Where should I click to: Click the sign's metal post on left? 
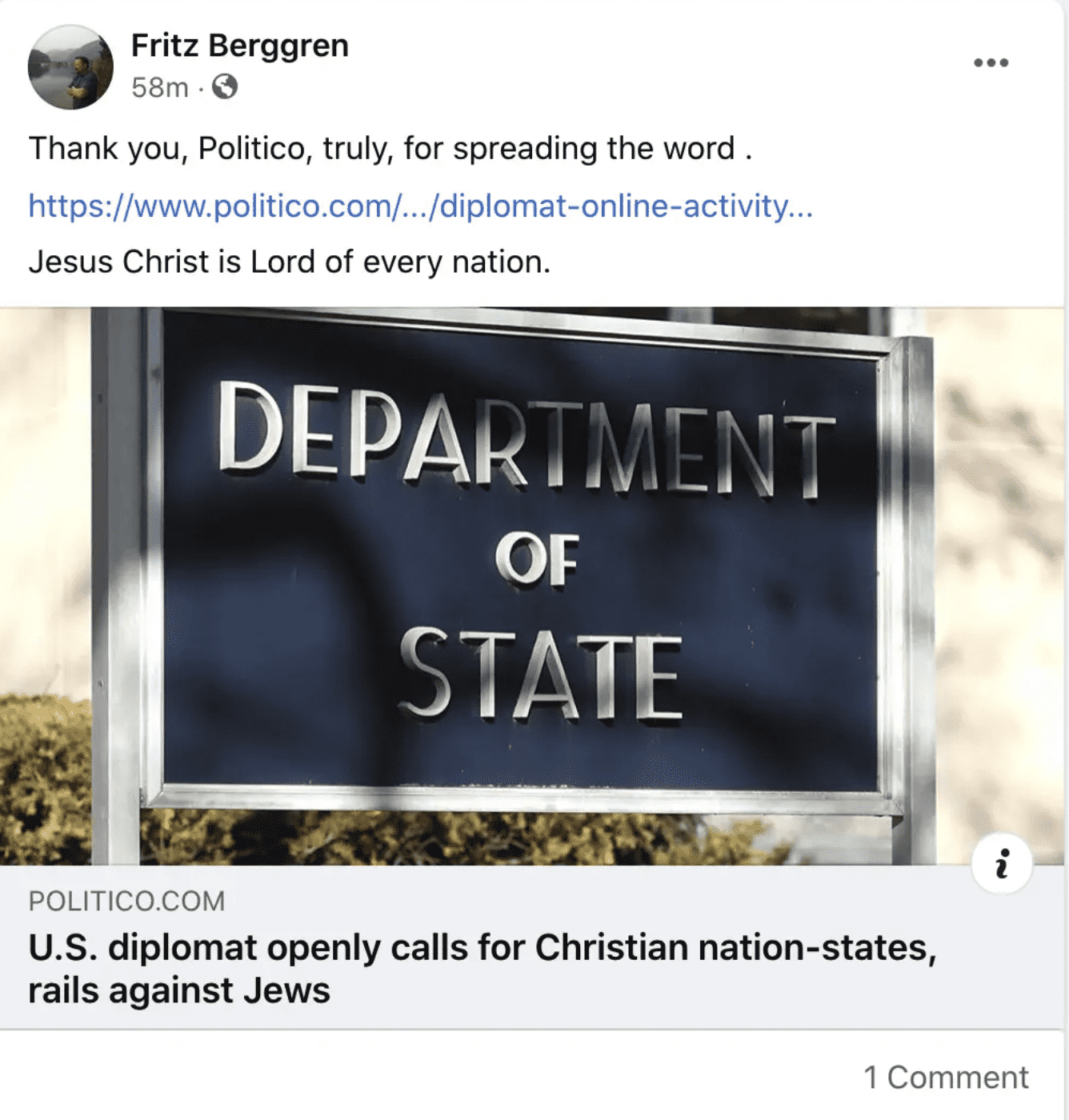pos(117,586)
